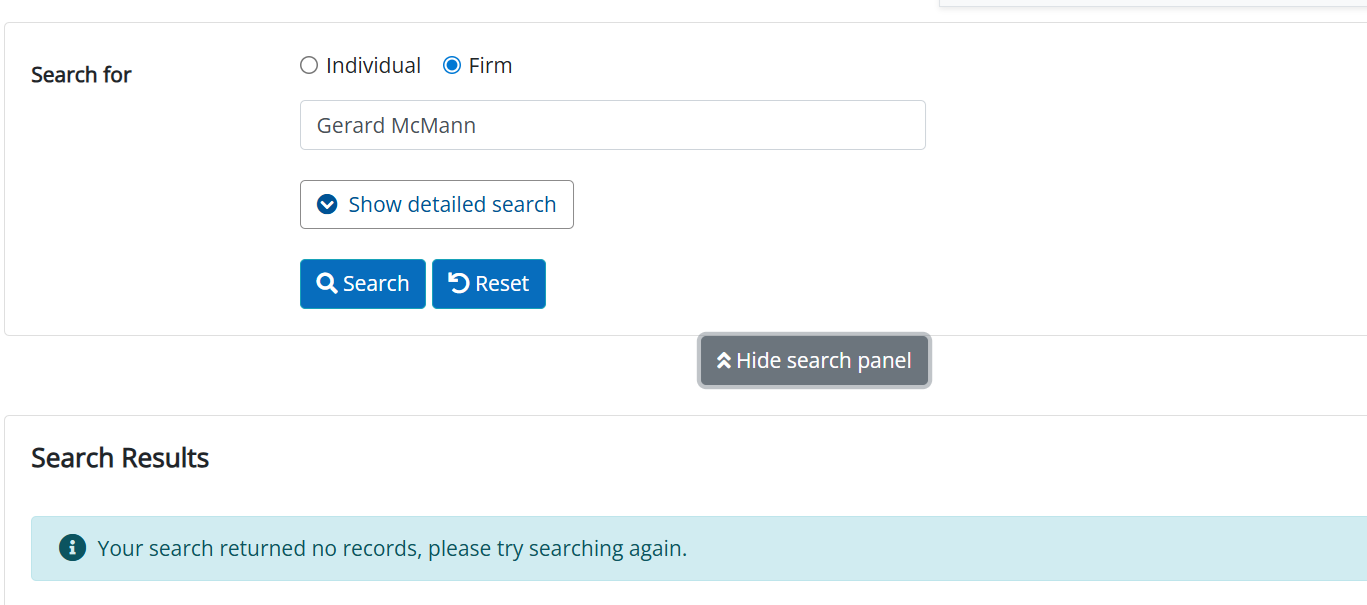This screenshot has width=1367, height=605.
Task: Click the info icon in the alert
Action: tap(72, 547)
